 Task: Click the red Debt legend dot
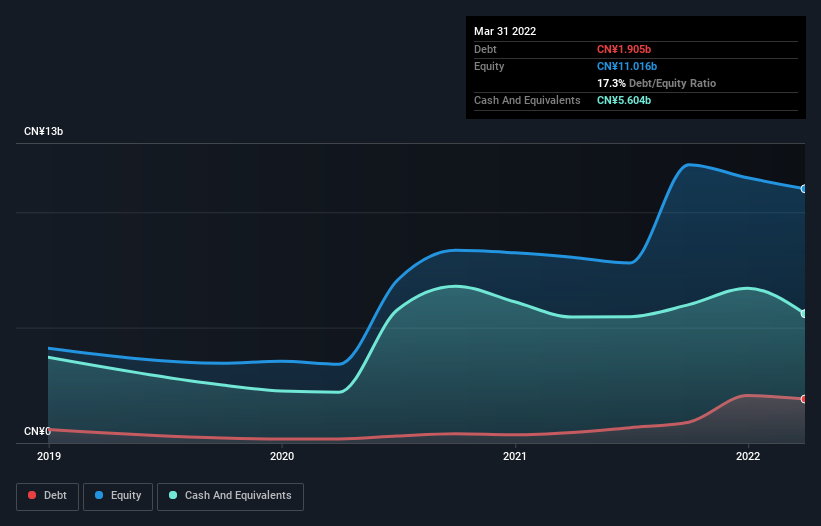[x=32, y=495]
